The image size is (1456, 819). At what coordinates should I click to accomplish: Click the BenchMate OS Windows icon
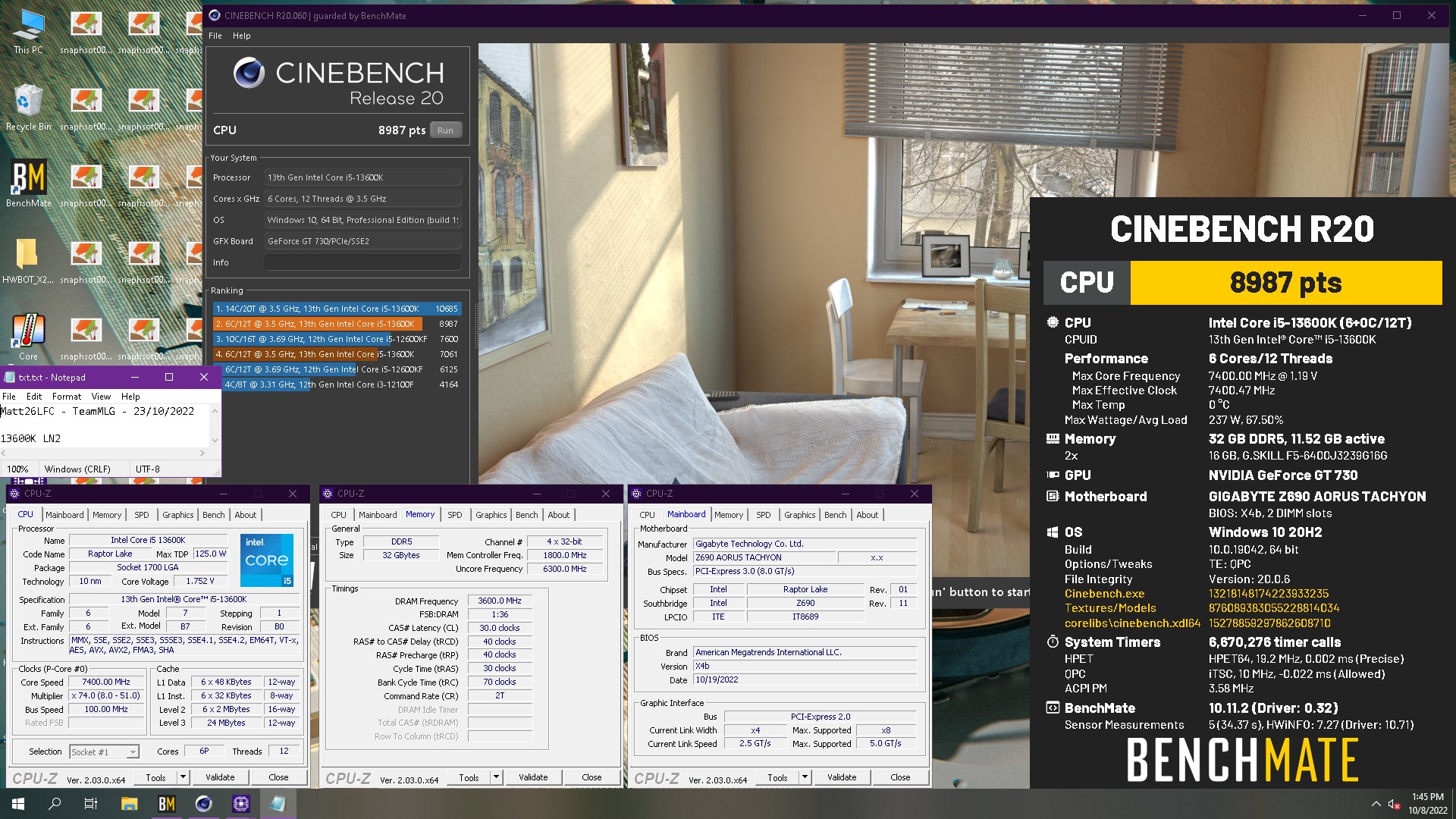[1053, 532]
